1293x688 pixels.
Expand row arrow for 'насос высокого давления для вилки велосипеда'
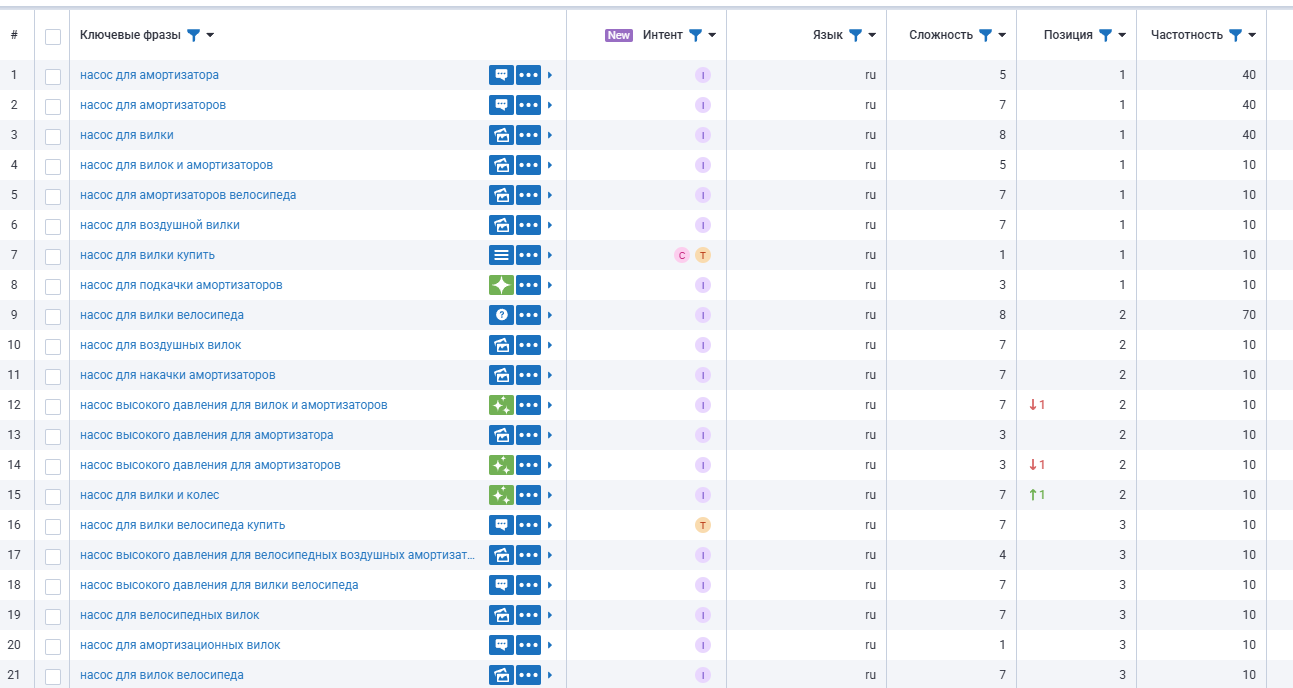pyautogui.click(x=550, y=585)
